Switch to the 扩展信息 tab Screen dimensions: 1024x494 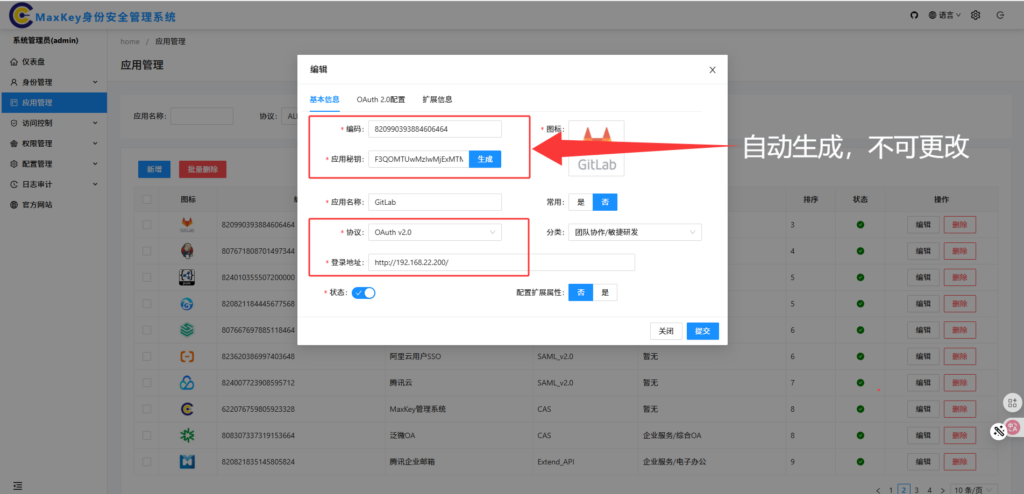coord(437,100)
